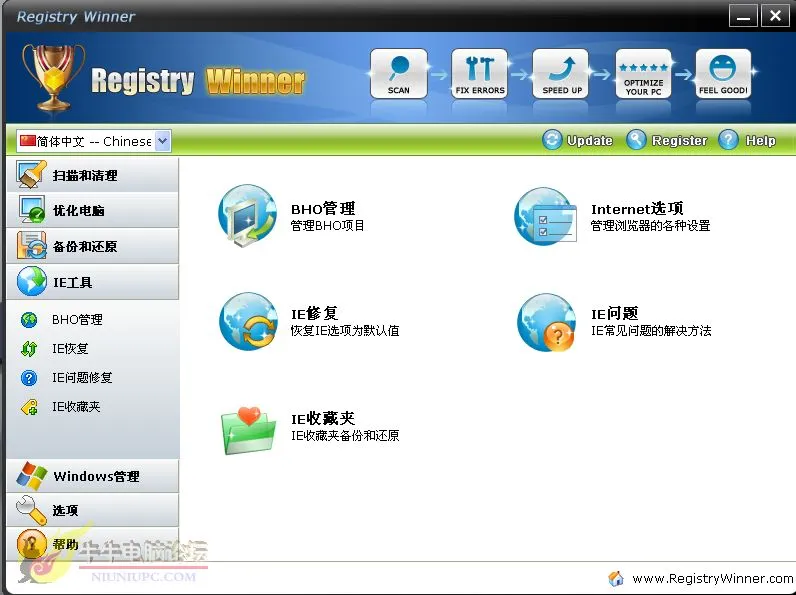Expand the 选项 sidebar section
796x595 pixels.
click(92, 510)
